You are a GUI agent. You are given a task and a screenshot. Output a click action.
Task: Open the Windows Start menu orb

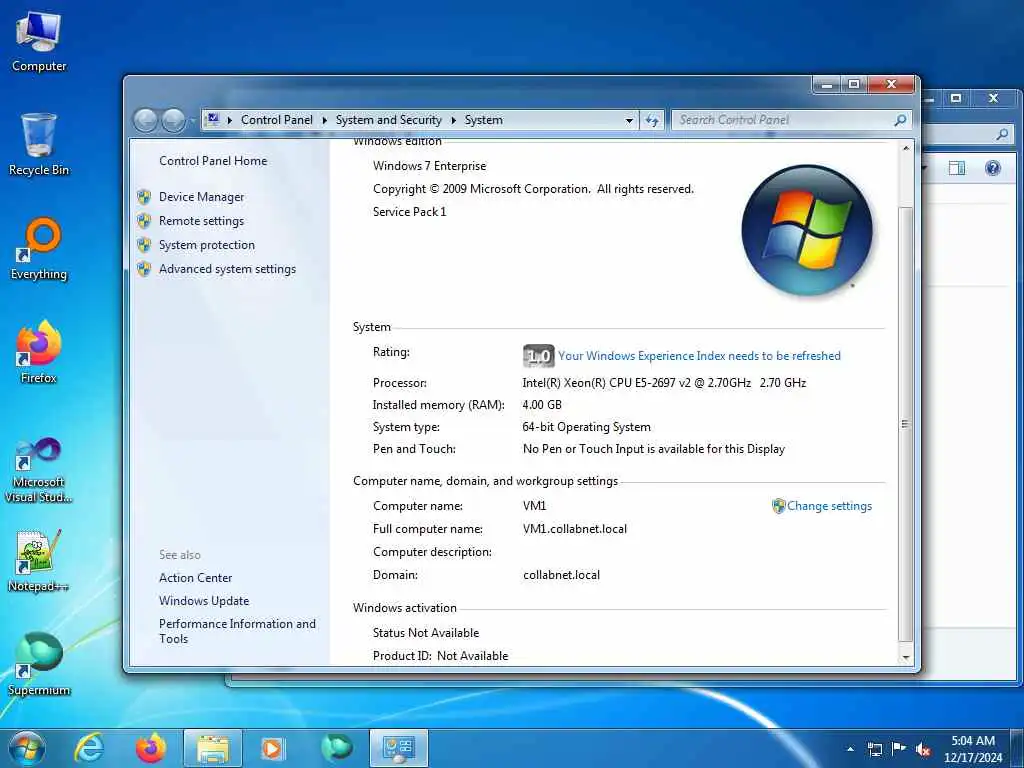tap(27, 748)
